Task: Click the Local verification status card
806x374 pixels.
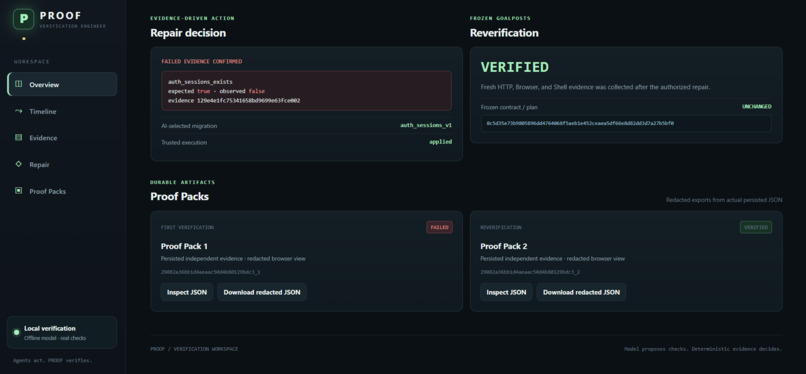Action: pos(62,332)
